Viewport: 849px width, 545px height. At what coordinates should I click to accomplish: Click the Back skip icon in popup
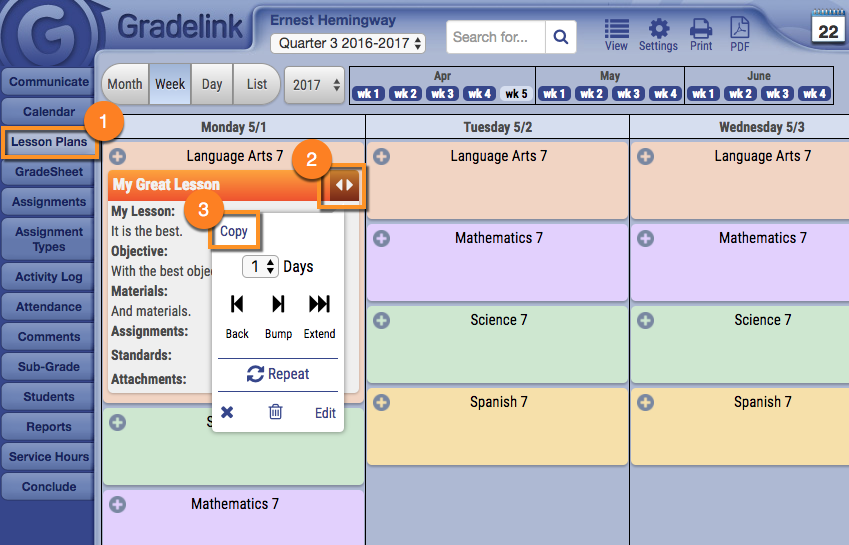coord(237,304)
